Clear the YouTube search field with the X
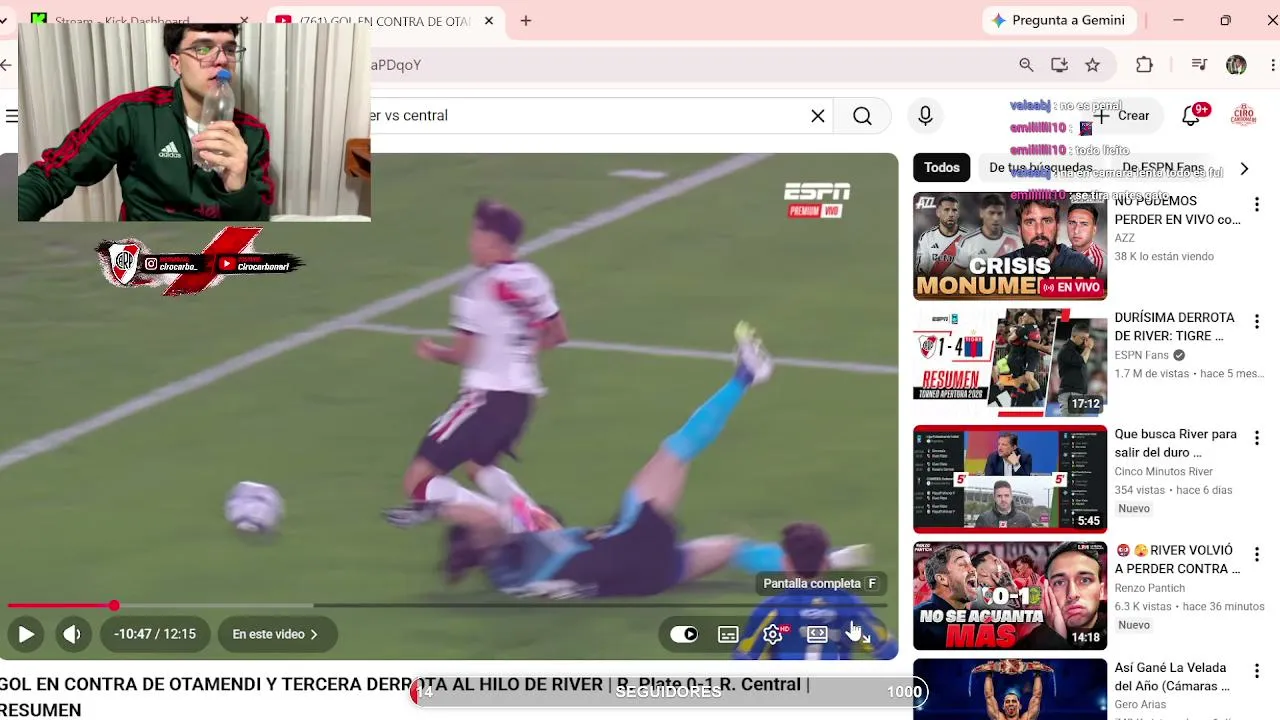 tap(818, 116)
